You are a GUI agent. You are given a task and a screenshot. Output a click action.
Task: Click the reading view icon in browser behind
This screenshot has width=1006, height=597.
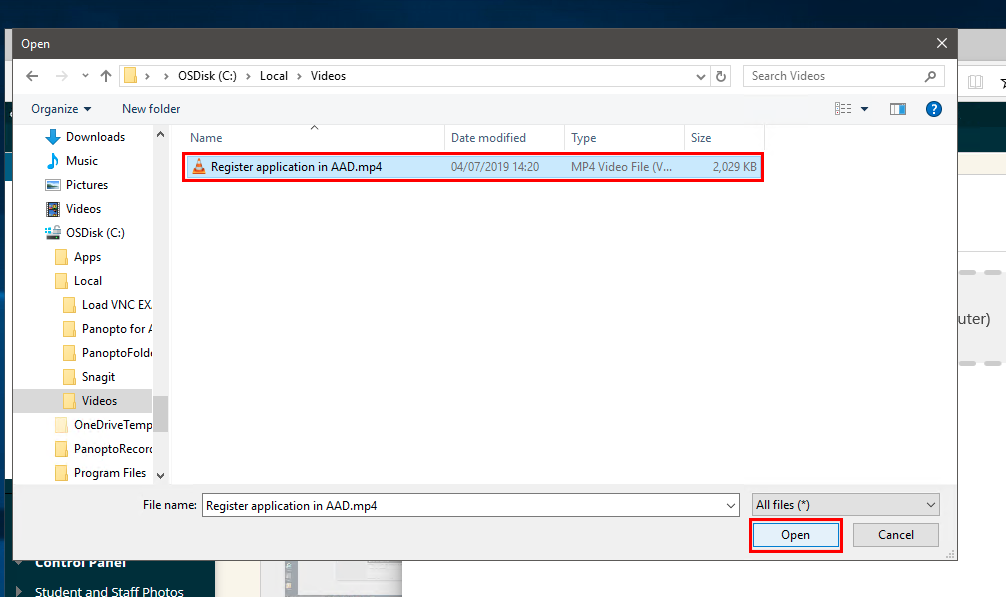(975, 82)
